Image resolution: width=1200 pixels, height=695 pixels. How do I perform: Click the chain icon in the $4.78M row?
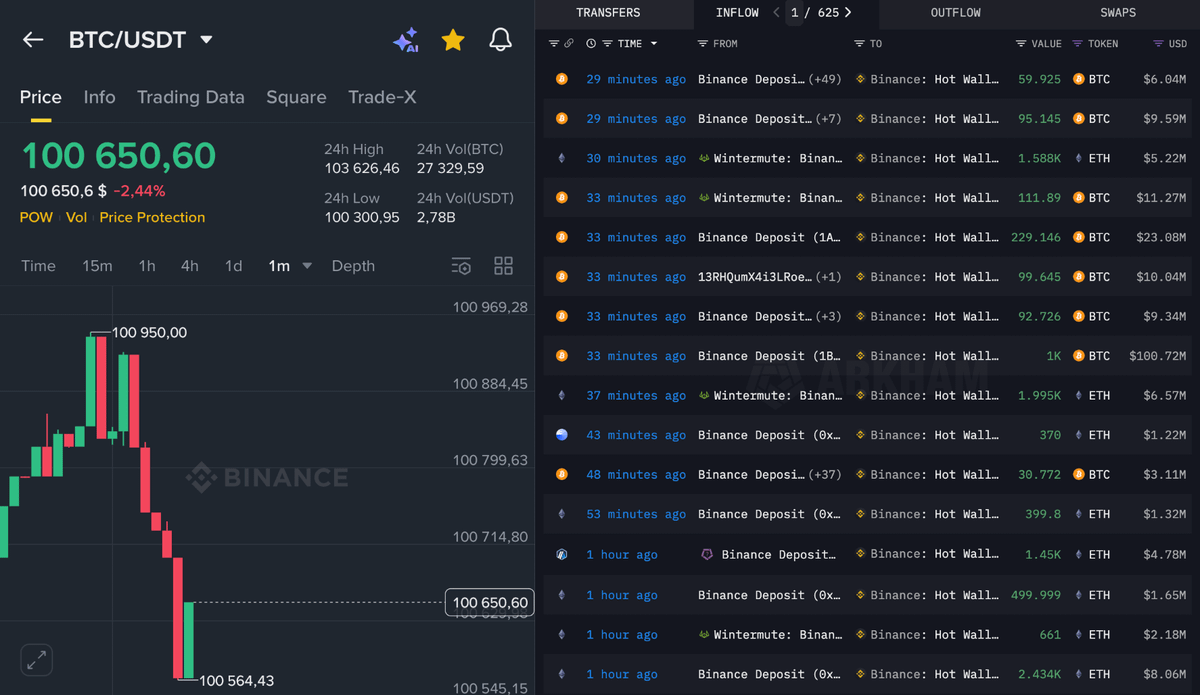click(x=561, y=554)
